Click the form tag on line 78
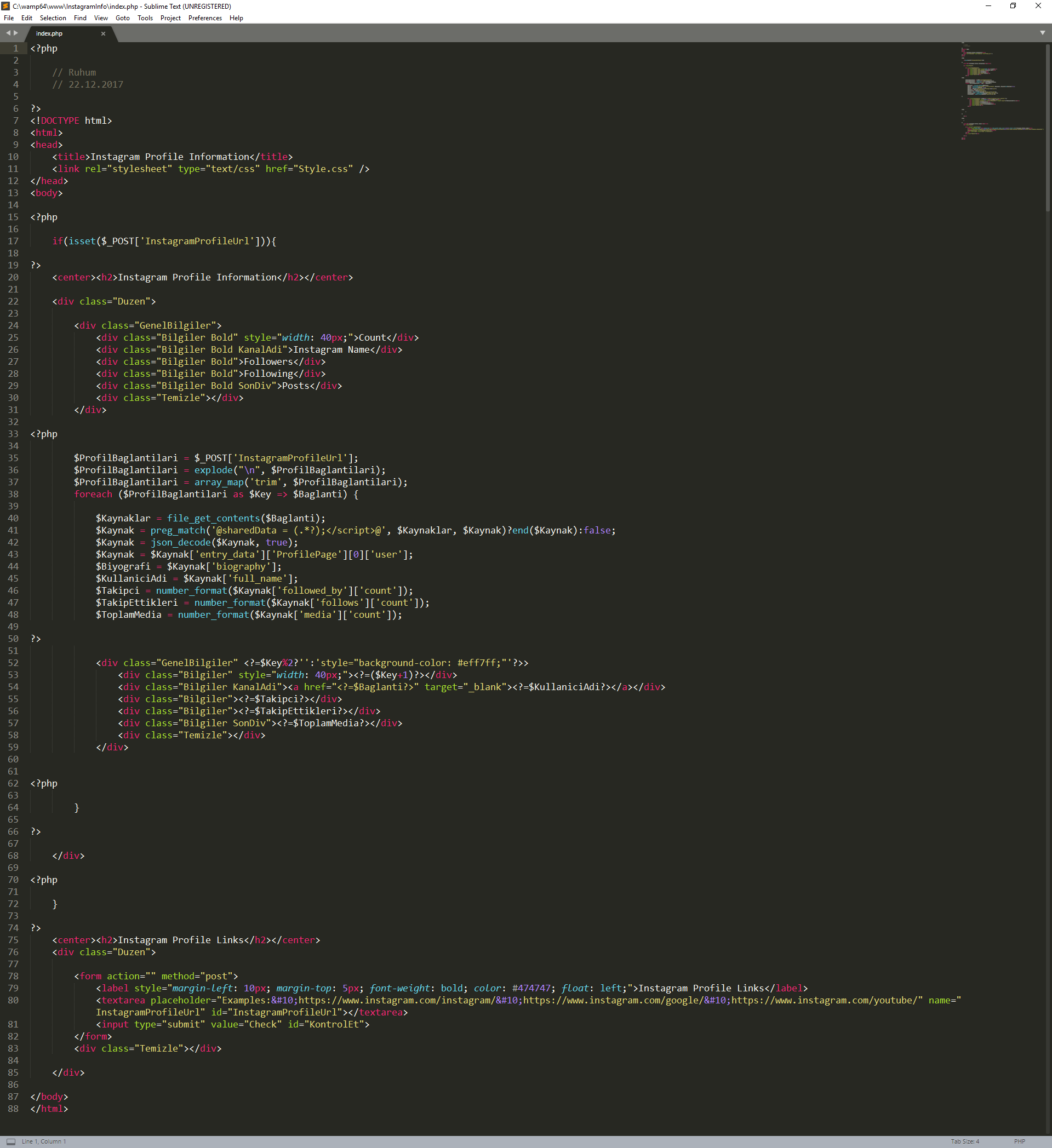This screenshot has width=1052, height=1148. click(90, 976)
